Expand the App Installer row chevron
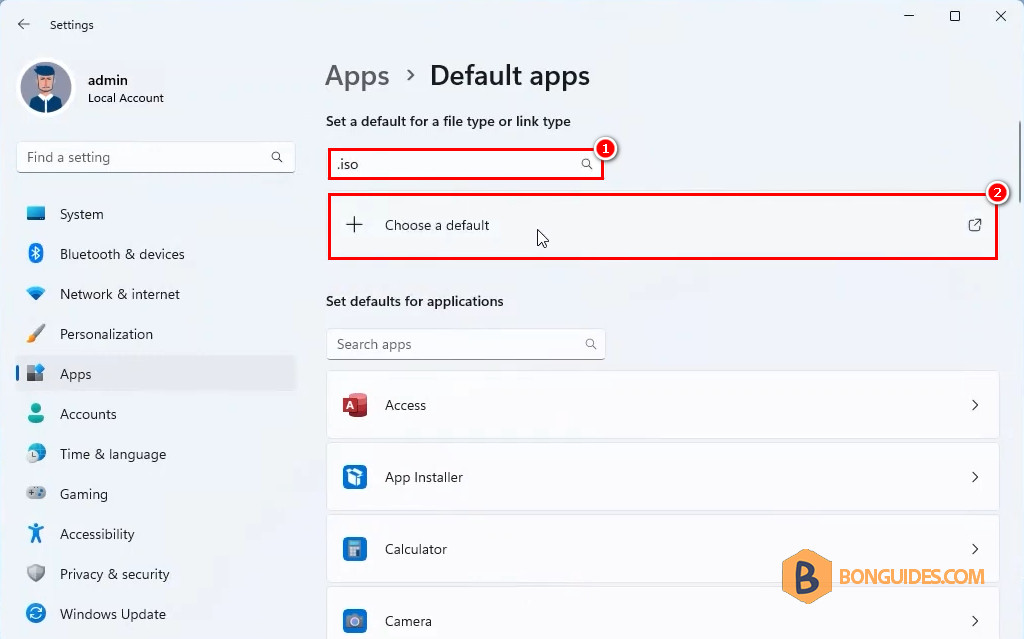The image size is (1024, 639). point(974,477)
